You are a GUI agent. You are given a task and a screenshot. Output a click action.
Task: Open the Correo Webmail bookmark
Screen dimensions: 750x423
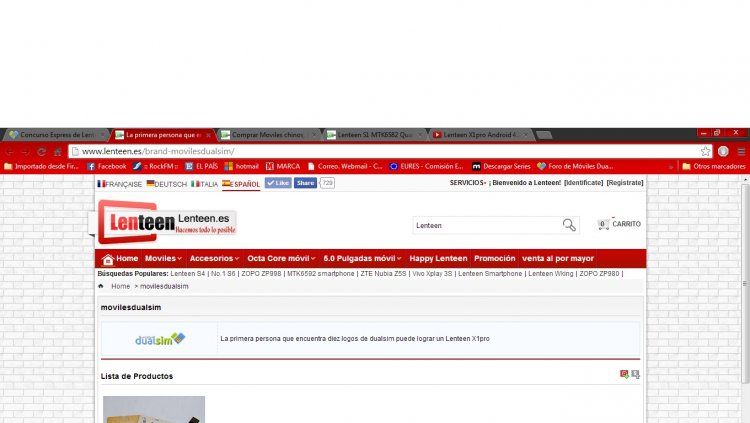coord(345,167)
